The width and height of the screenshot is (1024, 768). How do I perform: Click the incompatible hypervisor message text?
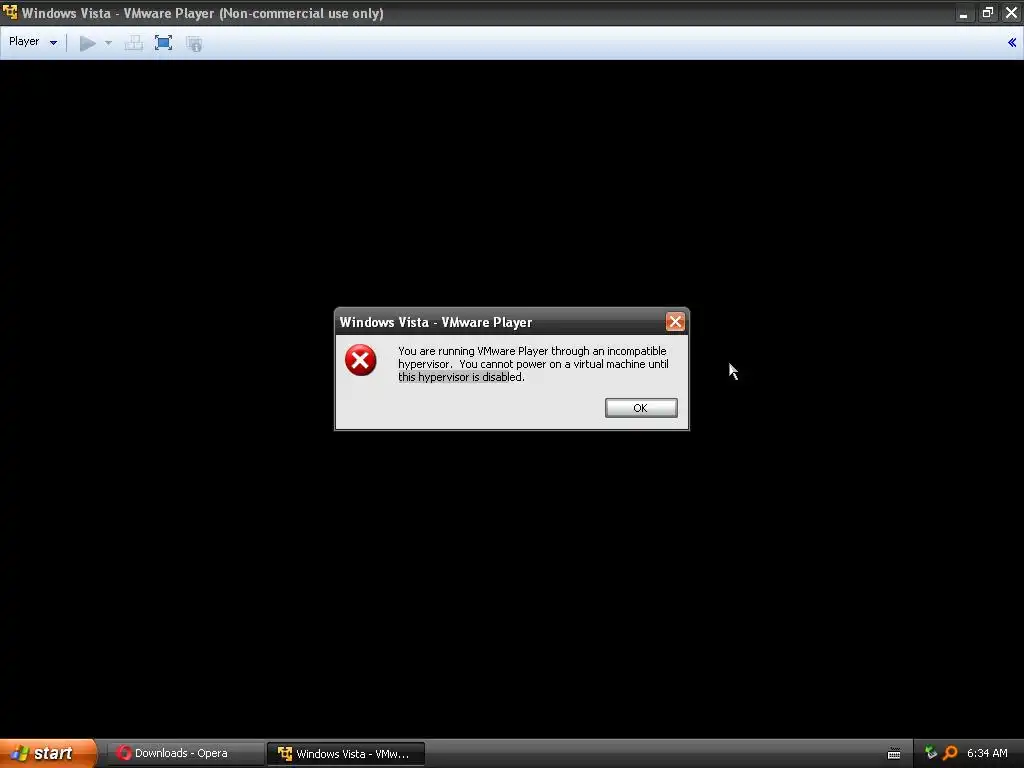tap(533, 364)
